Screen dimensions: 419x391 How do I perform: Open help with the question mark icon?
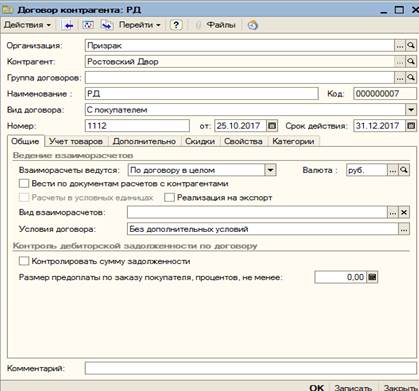tap(176, 25)
